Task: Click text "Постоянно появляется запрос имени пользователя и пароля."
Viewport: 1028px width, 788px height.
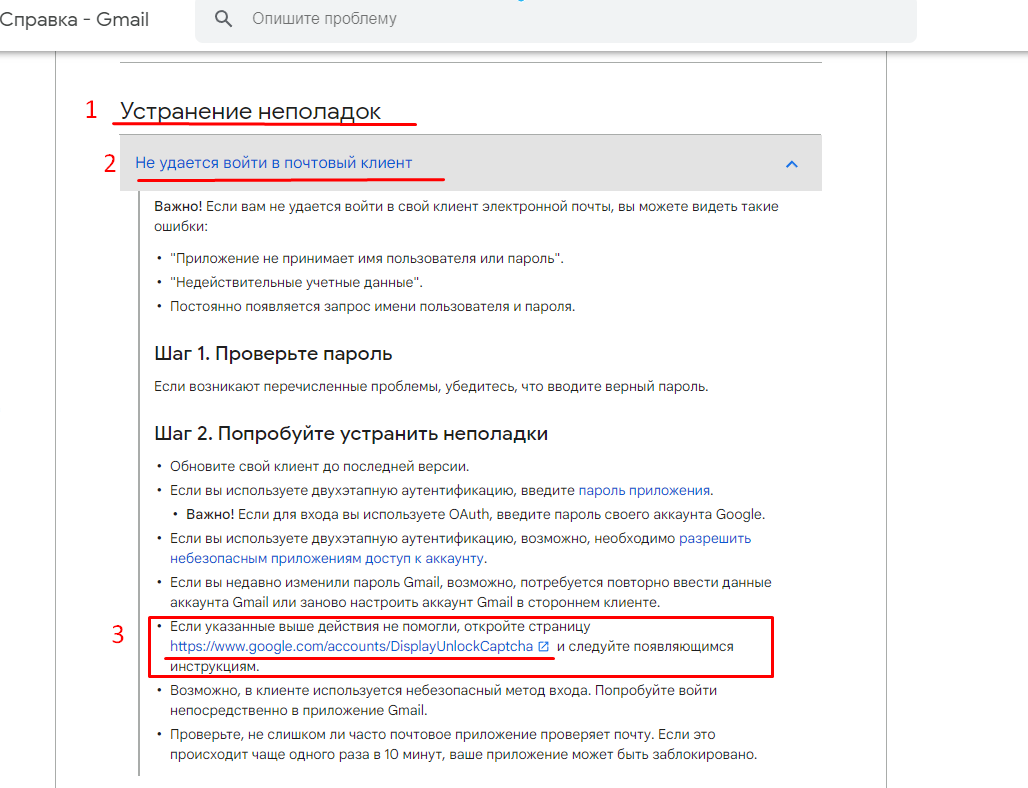Action: (x=372, y=306)
